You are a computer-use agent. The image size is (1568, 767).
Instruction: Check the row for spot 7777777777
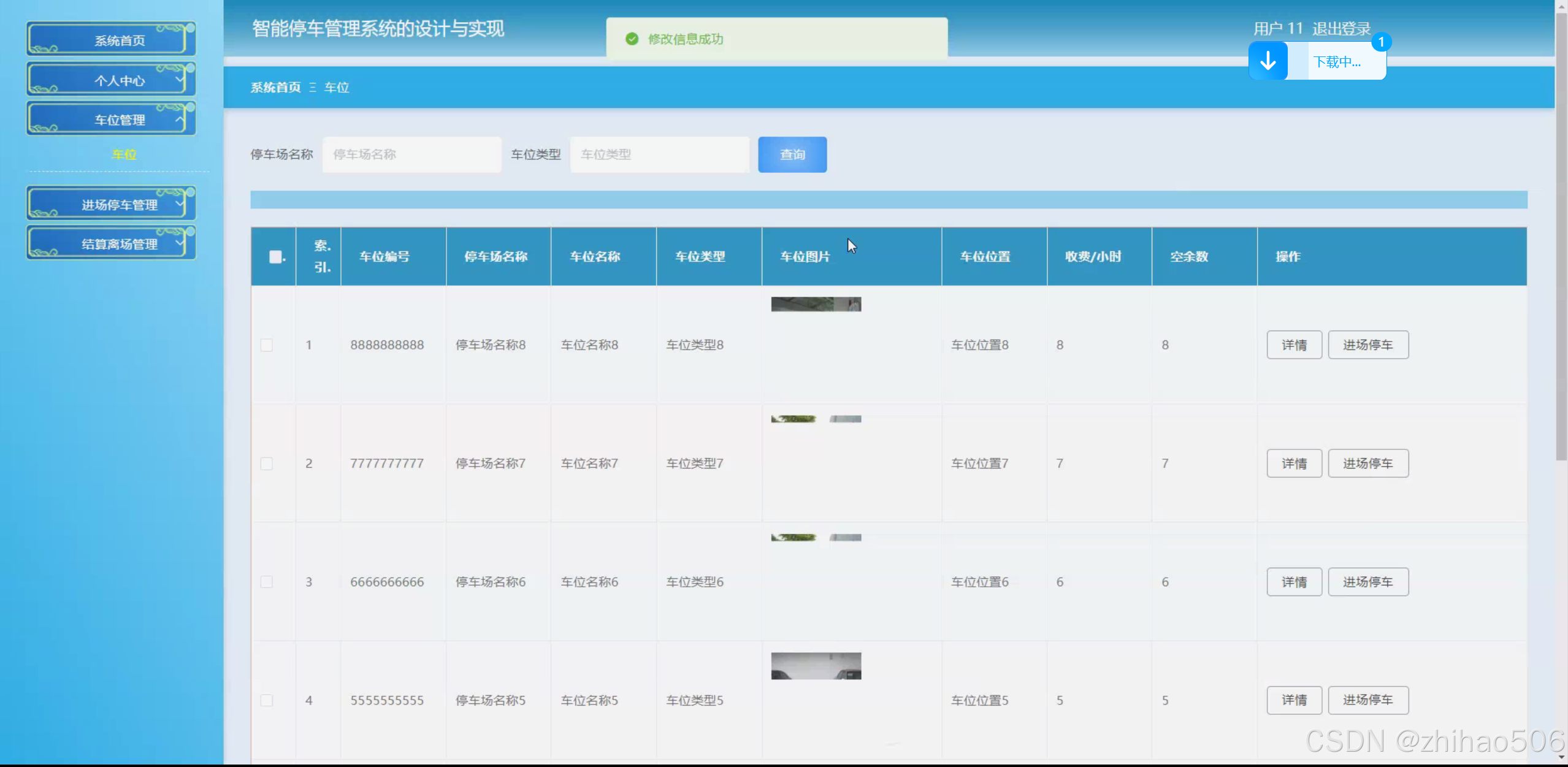point(267,464)
